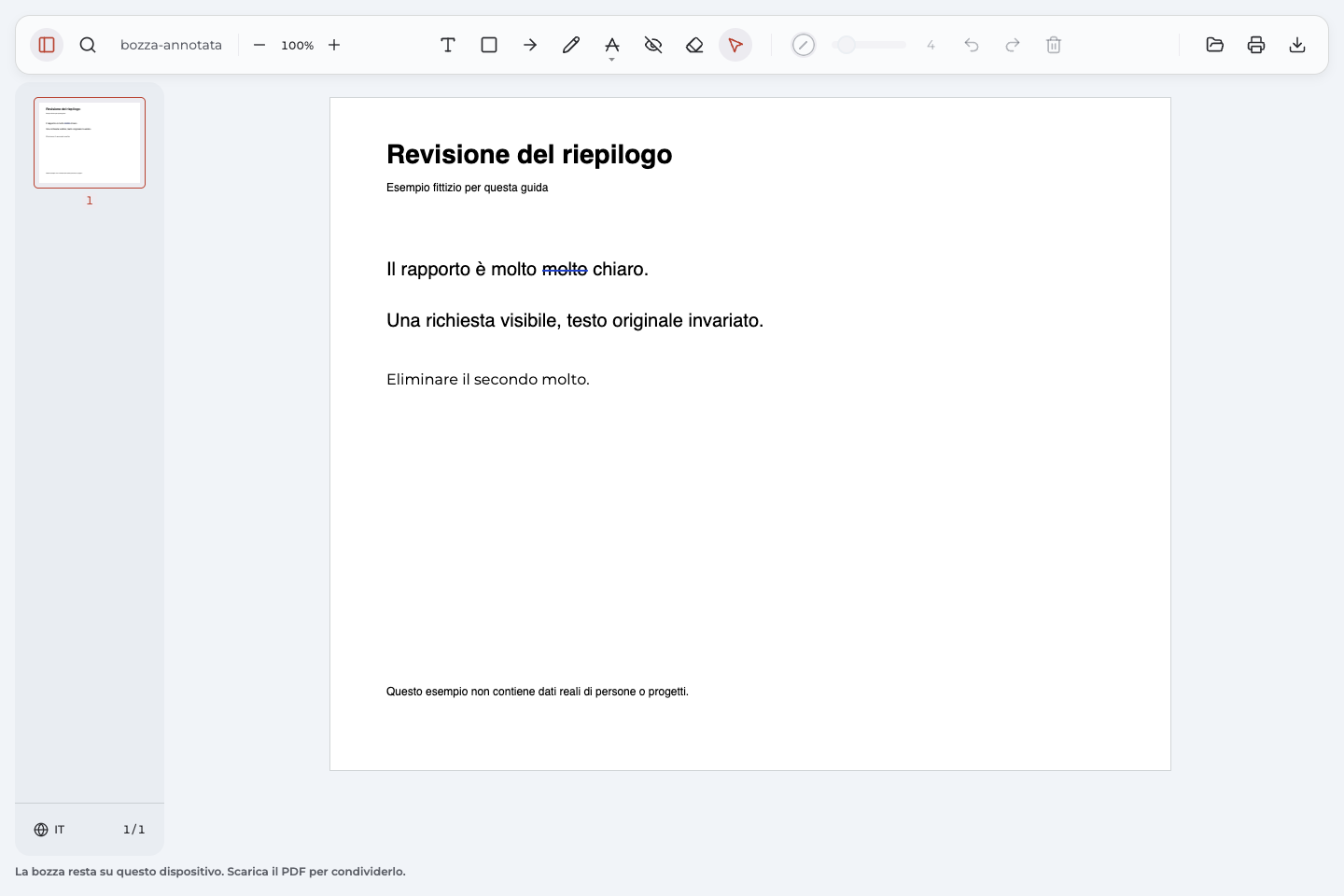Change the language from IT

[x=49, y=830]
